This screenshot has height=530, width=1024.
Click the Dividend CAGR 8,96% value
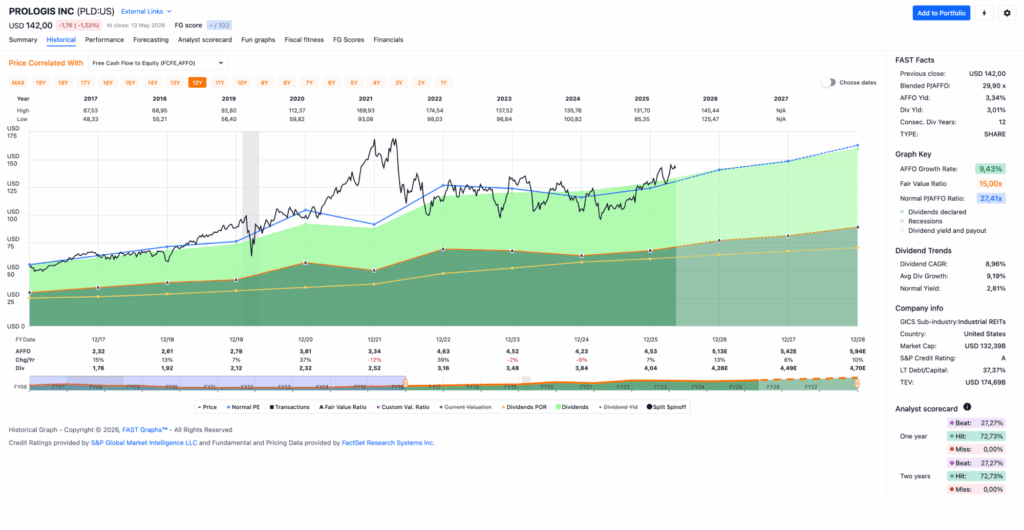pyautogui.click(x=995, y=264)
